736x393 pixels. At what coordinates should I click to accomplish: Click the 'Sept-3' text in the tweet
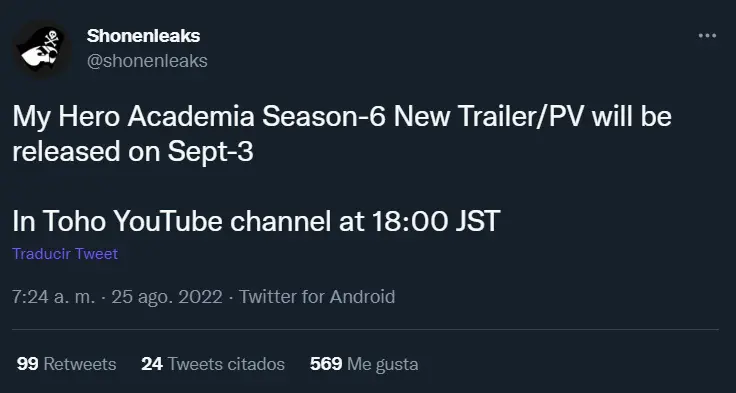pyautogui.click(x=210, y=152)
